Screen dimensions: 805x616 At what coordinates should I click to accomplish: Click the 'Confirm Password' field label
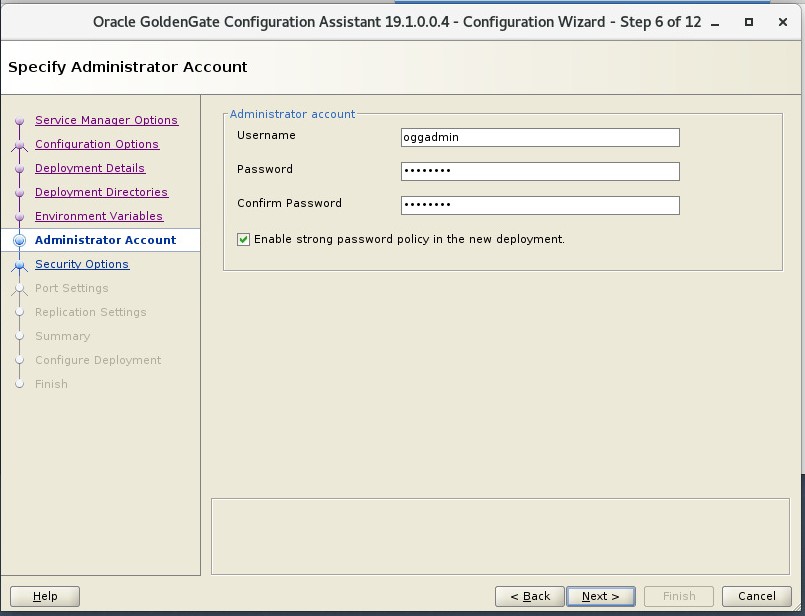[x=289, y=203]
